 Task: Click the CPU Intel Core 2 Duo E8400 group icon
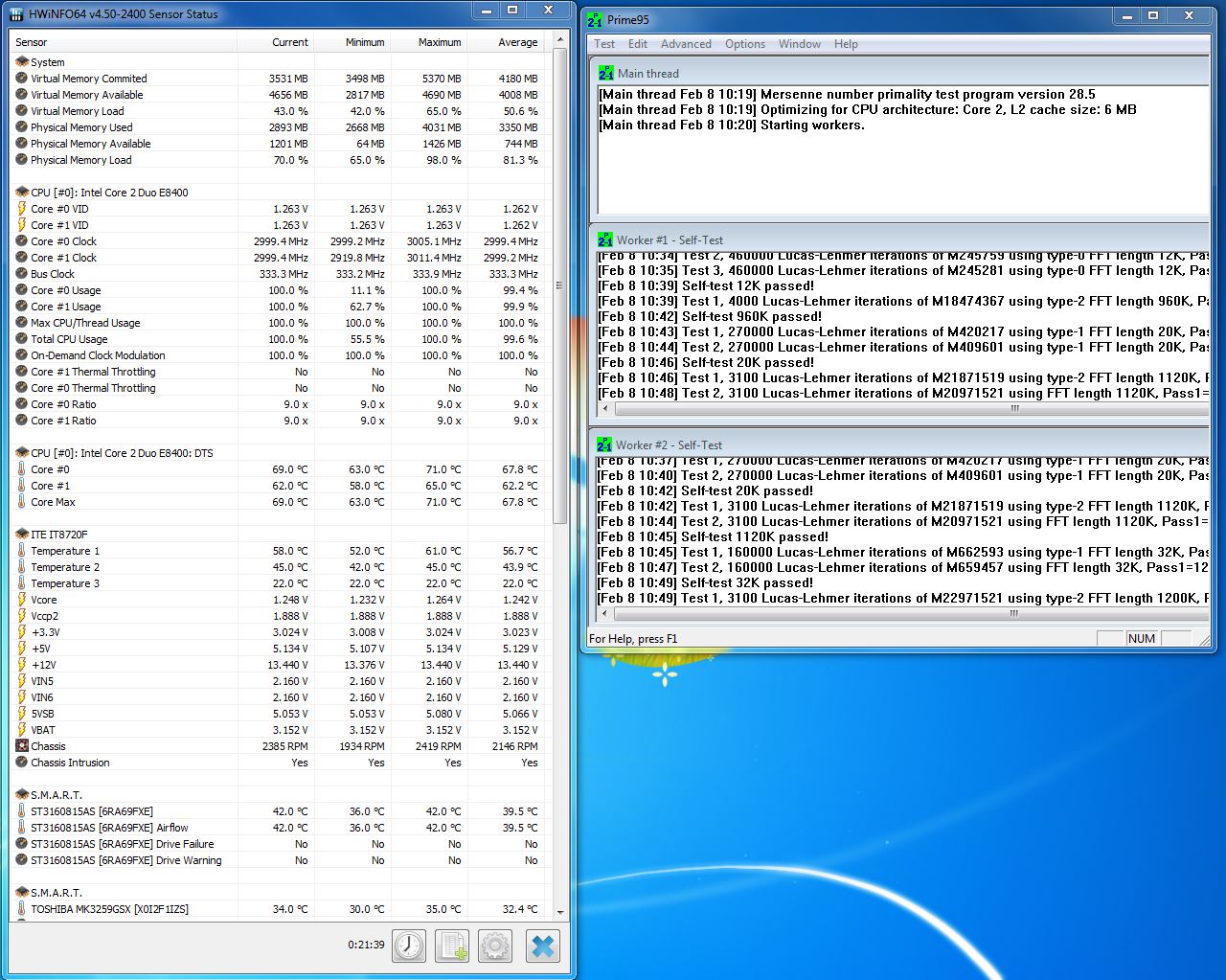(x=22, y=192)
